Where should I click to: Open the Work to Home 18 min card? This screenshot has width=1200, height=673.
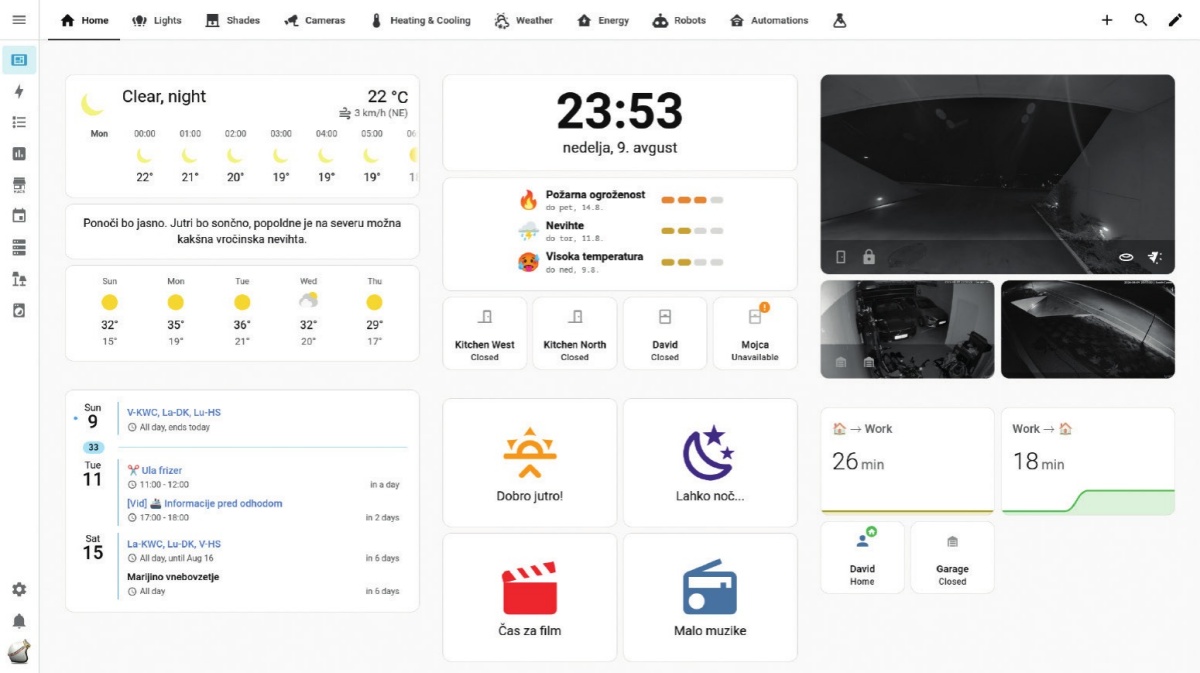[x=1088, y=461]
